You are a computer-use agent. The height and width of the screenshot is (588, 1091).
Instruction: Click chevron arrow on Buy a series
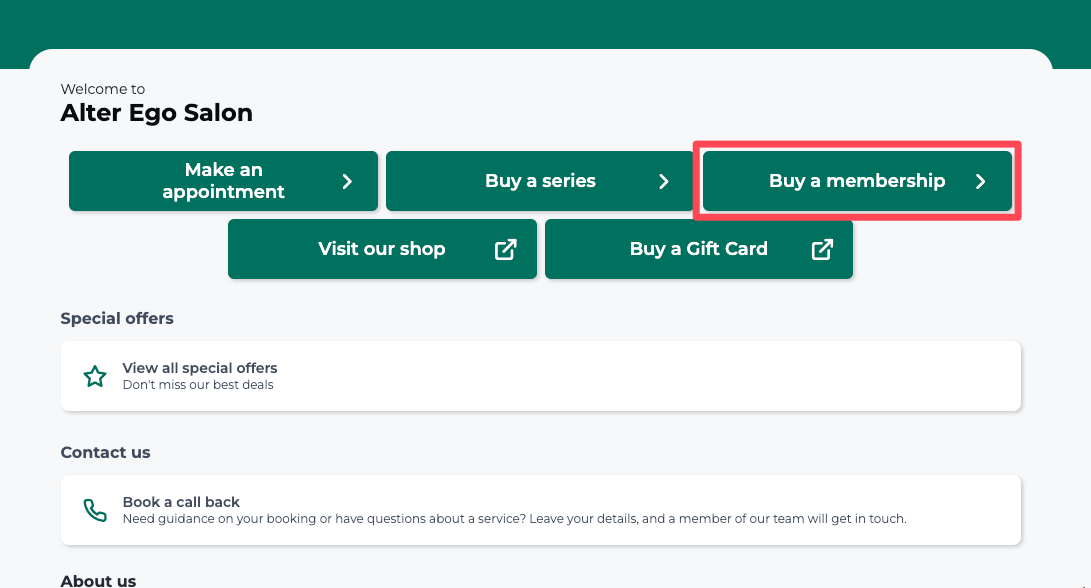[664, 182]
